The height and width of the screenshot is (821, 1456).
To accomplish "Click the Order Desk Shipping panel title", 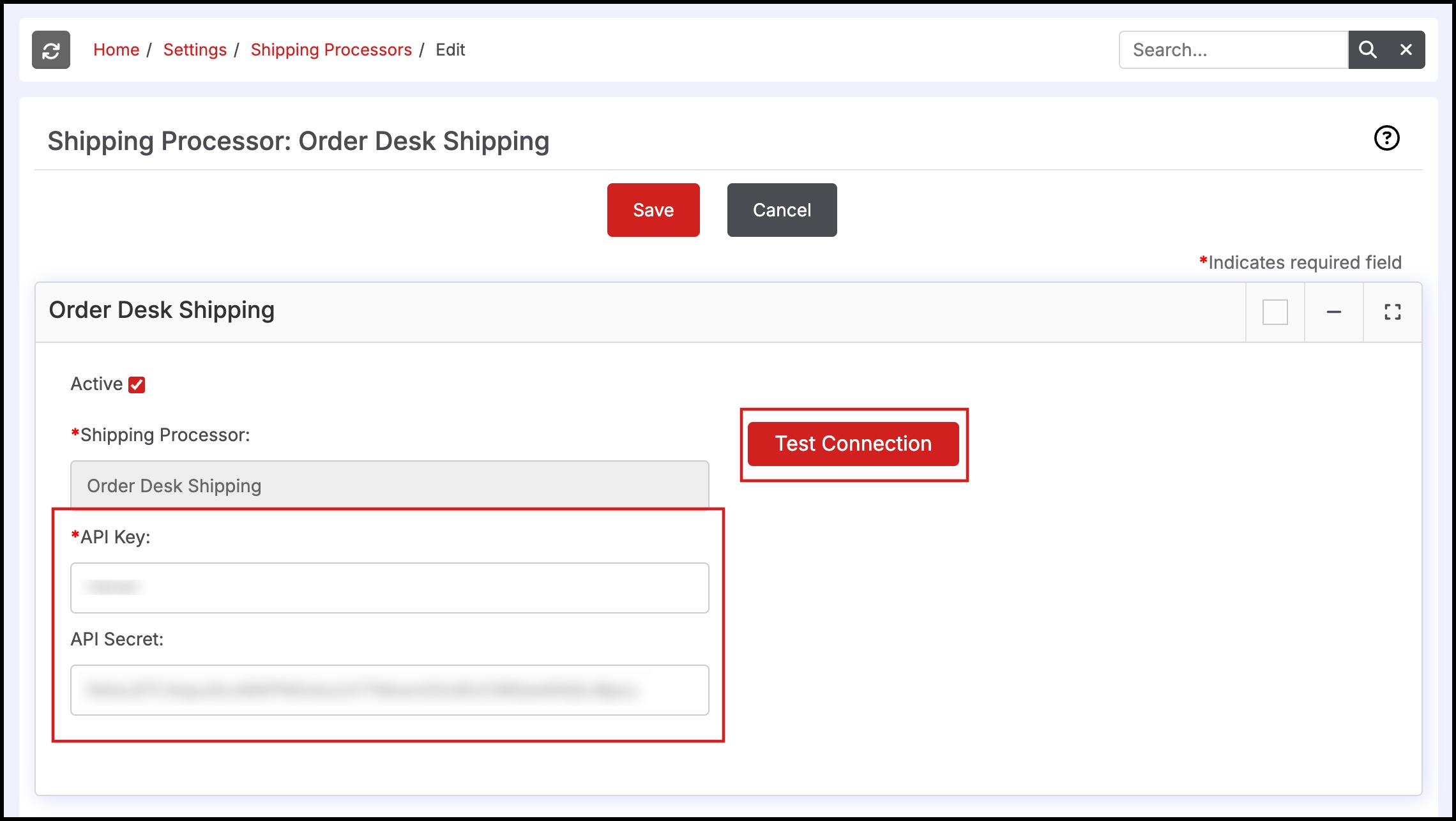I will pos(162,310).
